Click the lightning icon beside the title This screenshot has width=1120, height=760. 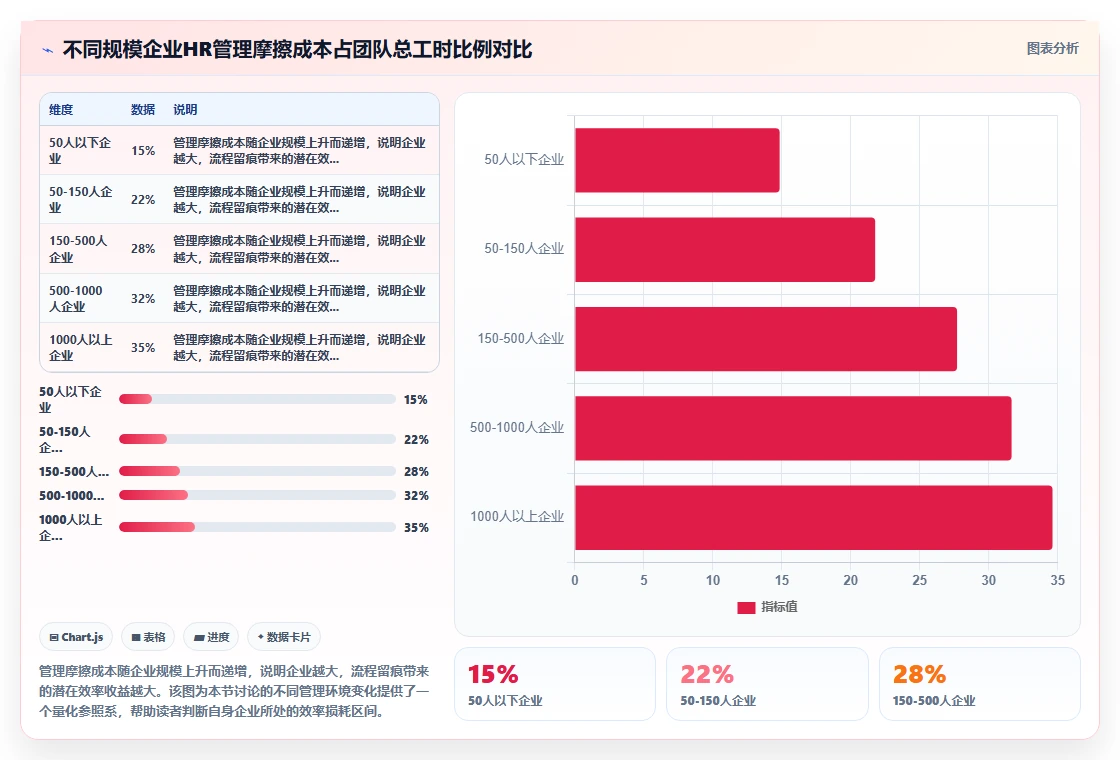pyautogui.click(x=48, y=50)
